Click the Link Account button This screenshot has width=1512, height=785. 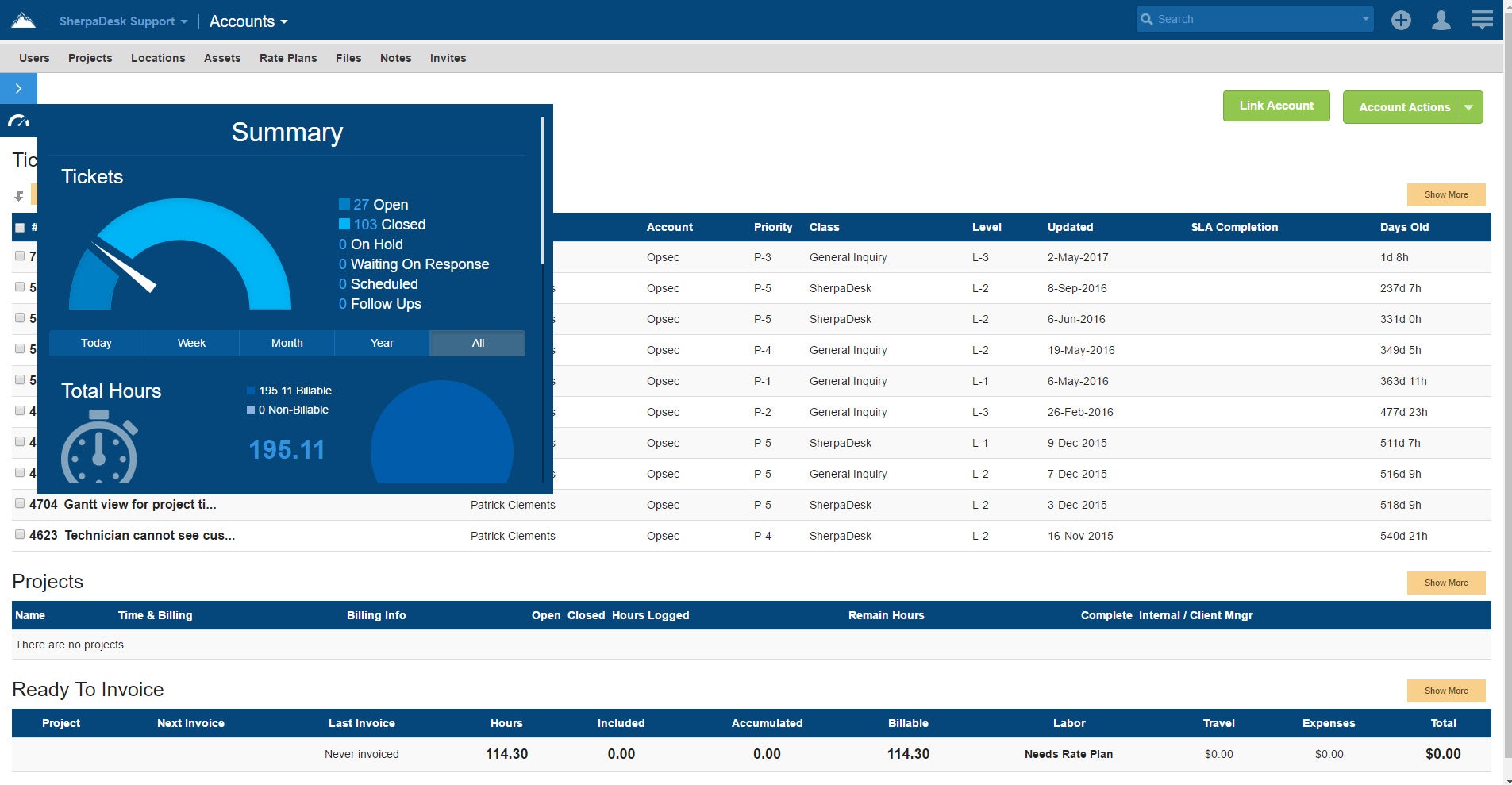1276,106
